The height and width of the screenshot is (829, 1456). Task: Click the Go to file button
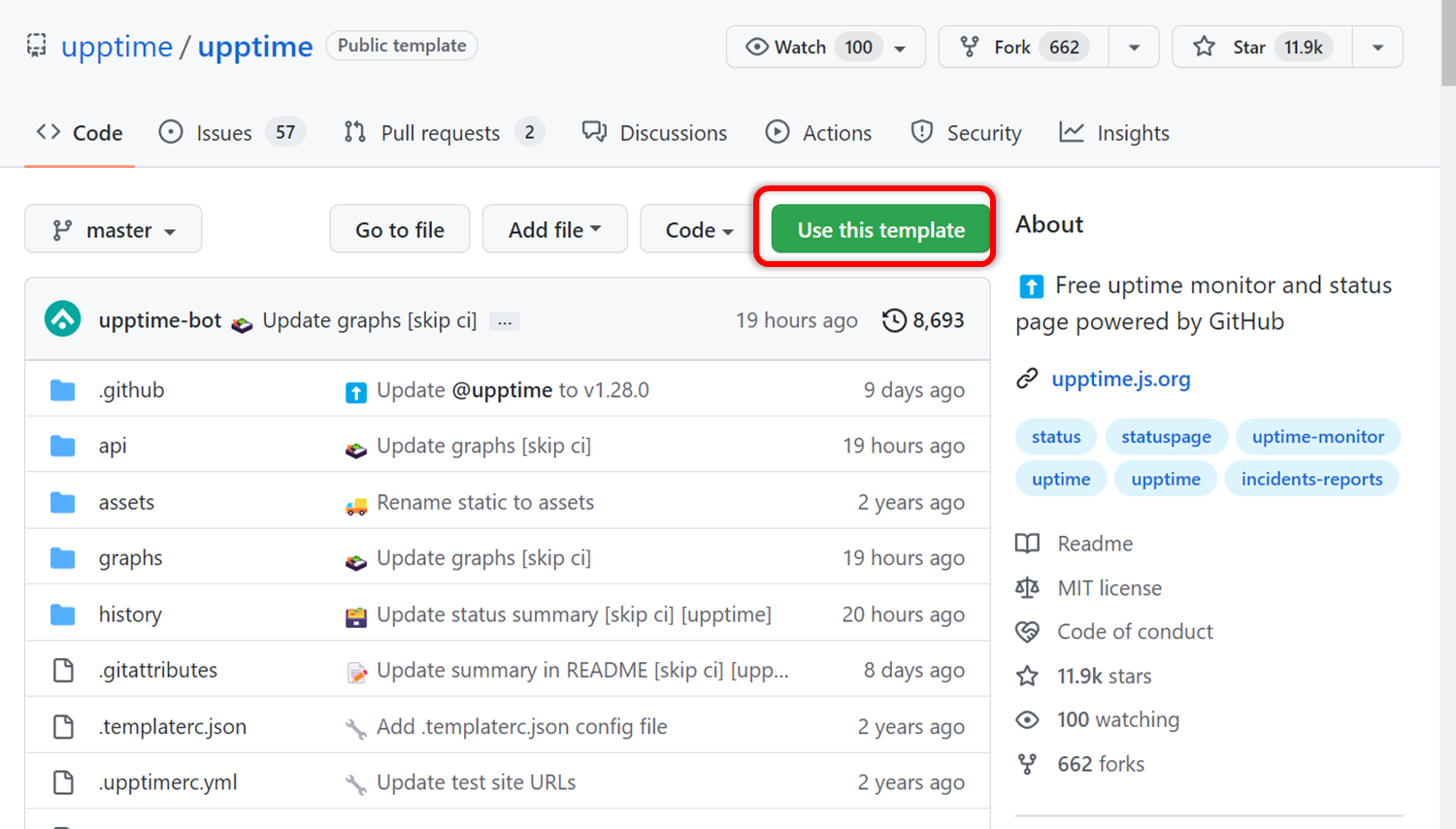[x=400, y=229]
